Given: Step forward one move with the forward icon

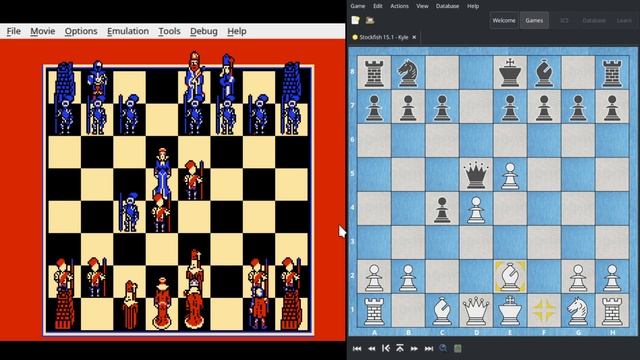Looking at the screenshot, I should pos(414,349).
